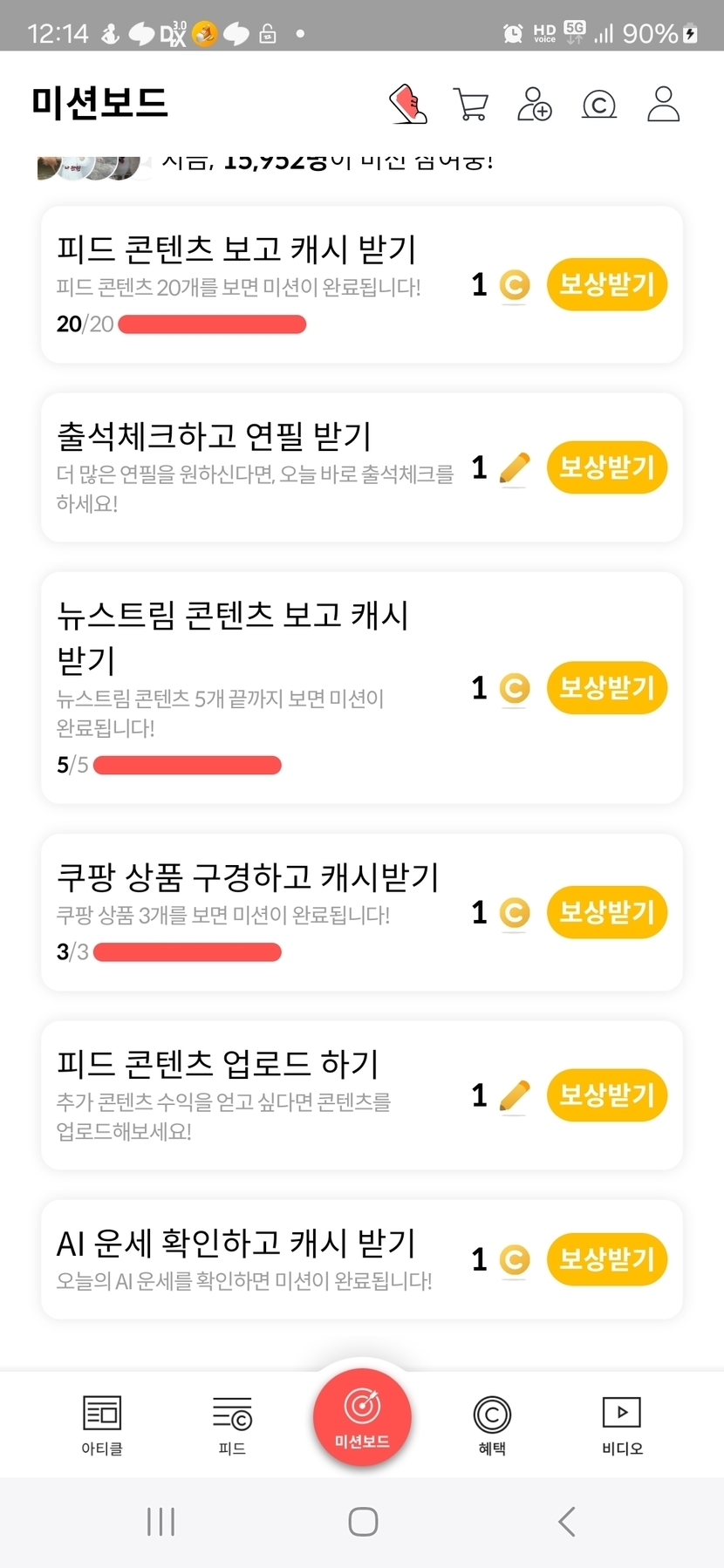Open the user profile icon
The image size is (724, 1568).
point(663,104)
